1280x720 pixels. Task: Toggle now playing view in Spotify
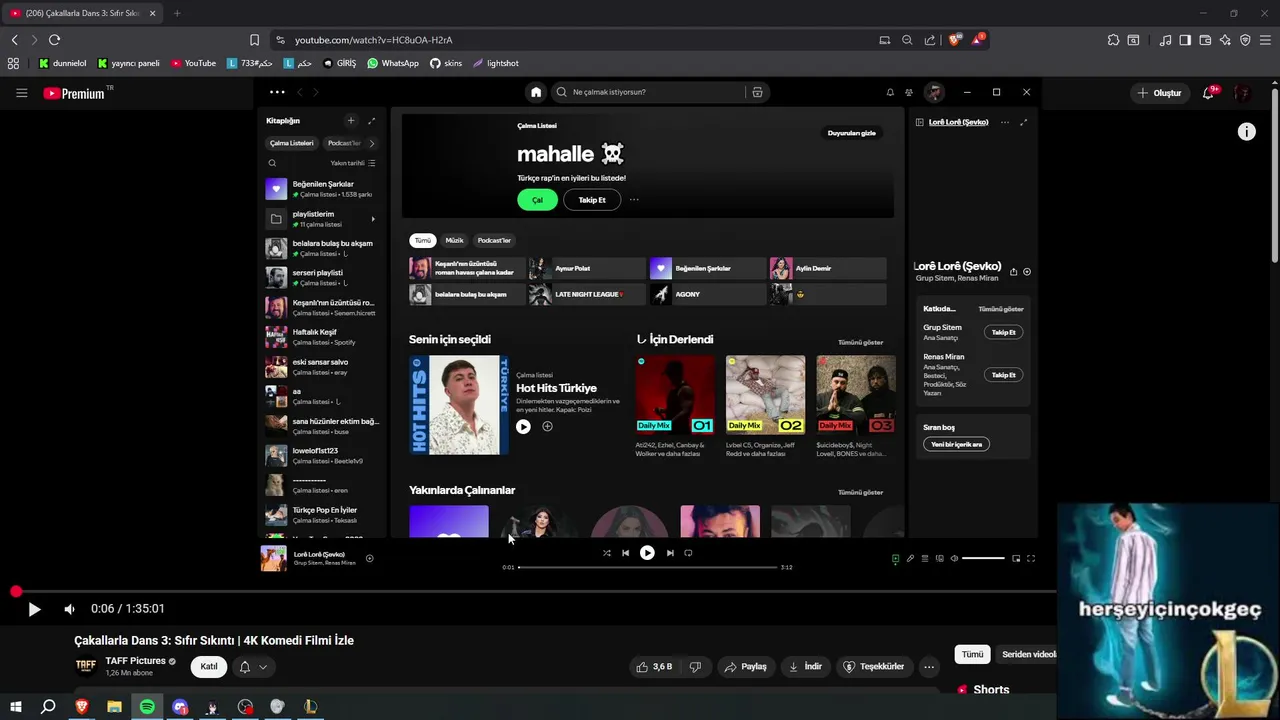tap(895, 558)
